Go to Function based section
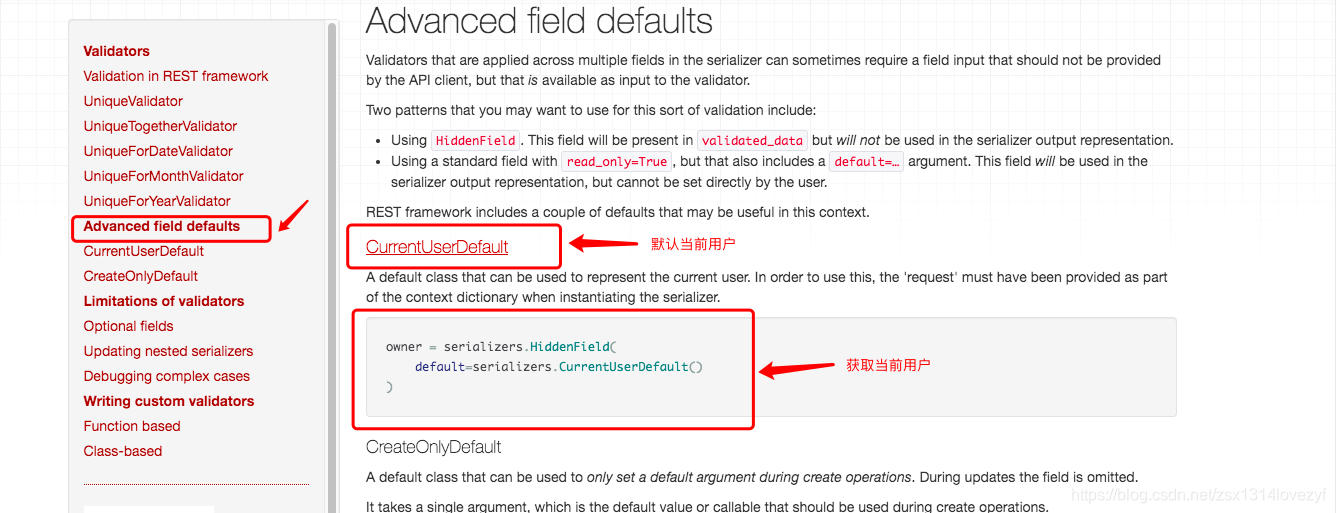The height and width of the screenshot is (513, 1336). [x=132, y=426]
